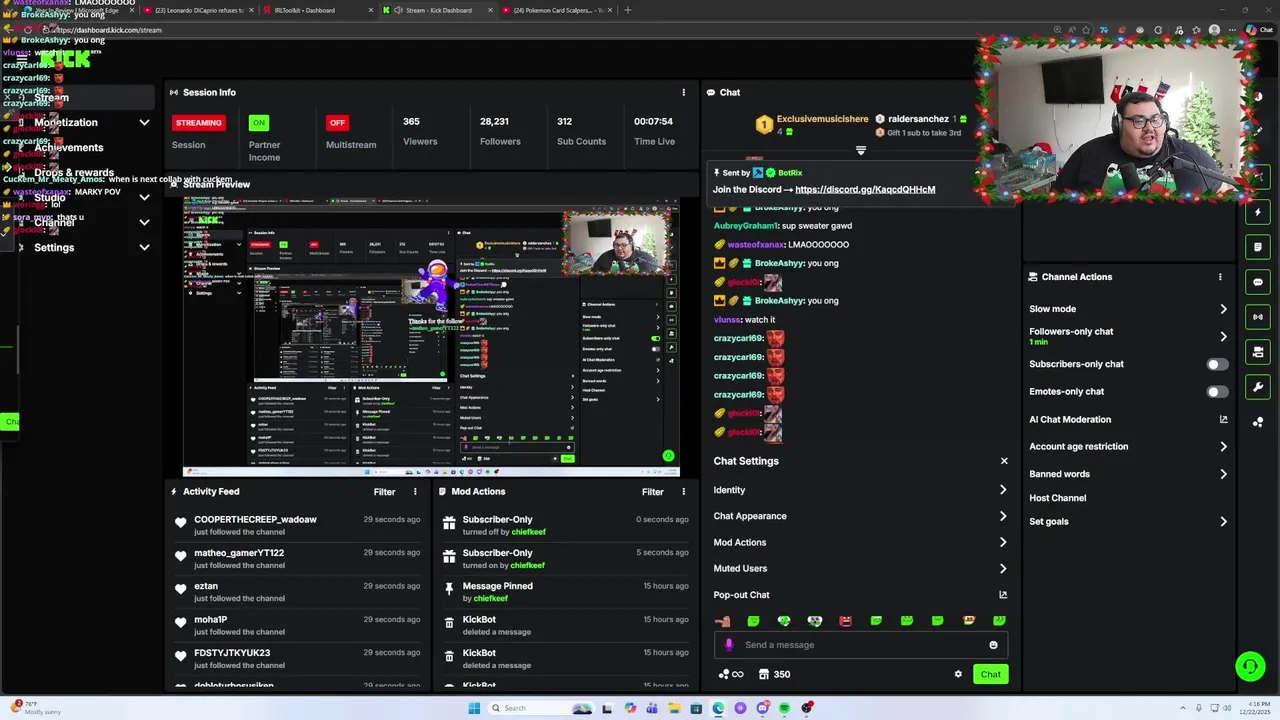The height and width of the screenshot is (720, 1280).
Task: Expand Account age restriction settings
Action: click(x=1223, y=447)
